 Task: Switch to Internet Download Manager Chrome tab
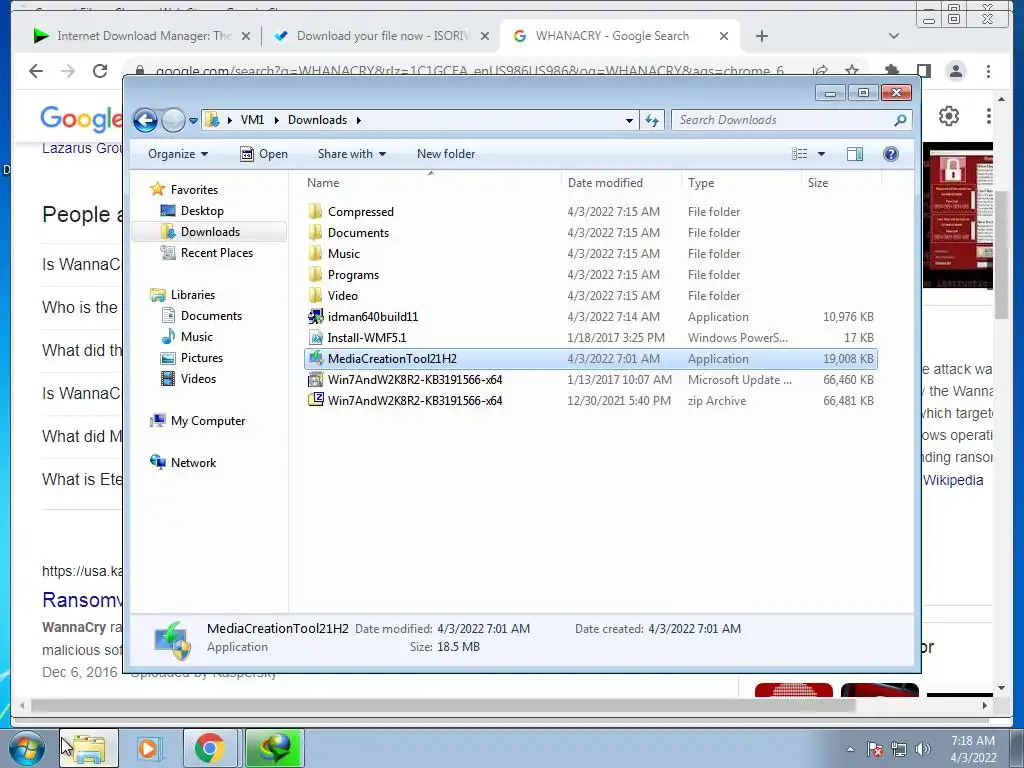point(142,36)
